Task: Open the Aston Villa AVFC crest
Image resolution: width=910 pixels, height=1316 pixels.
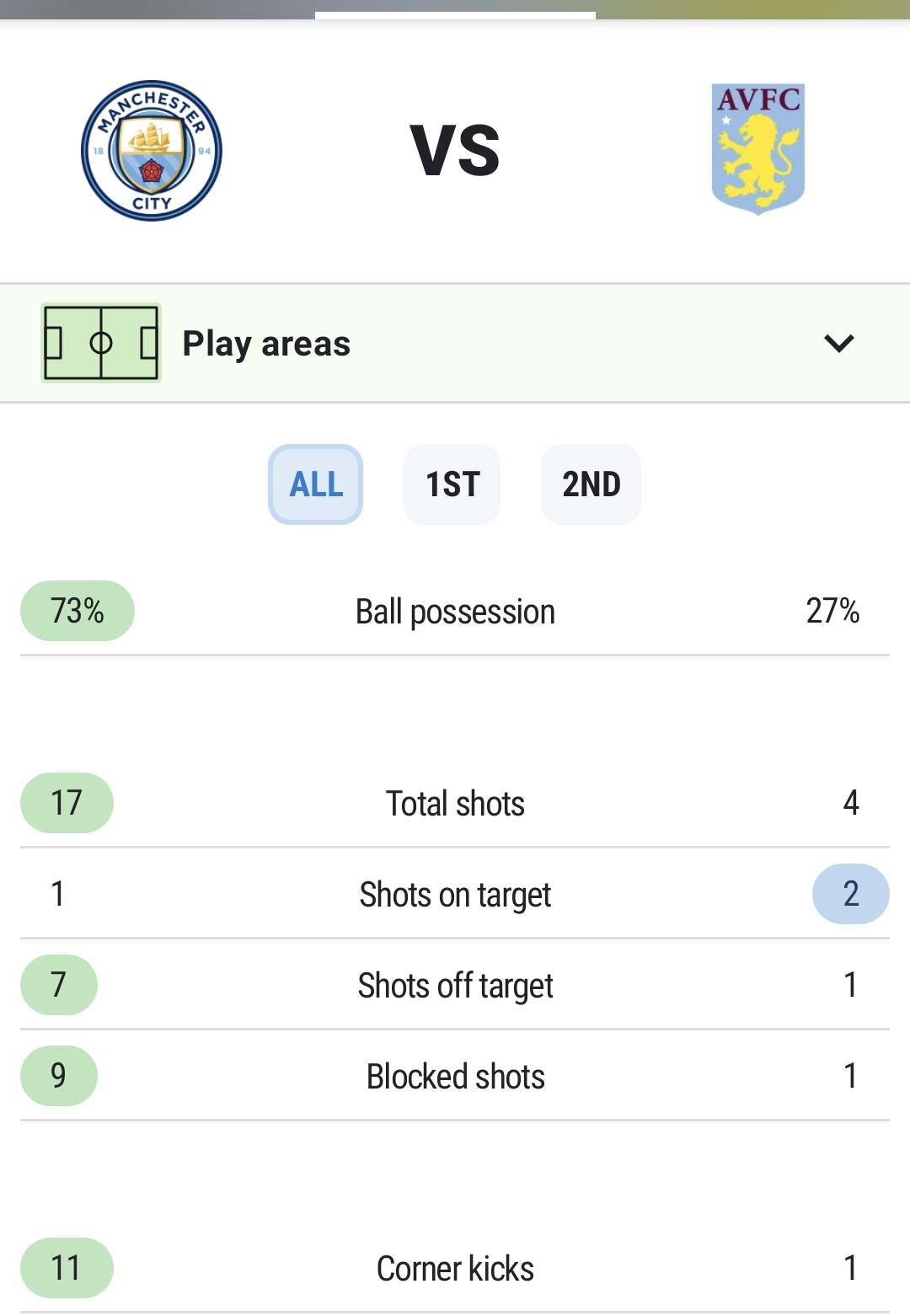Action: pos(758,149)
